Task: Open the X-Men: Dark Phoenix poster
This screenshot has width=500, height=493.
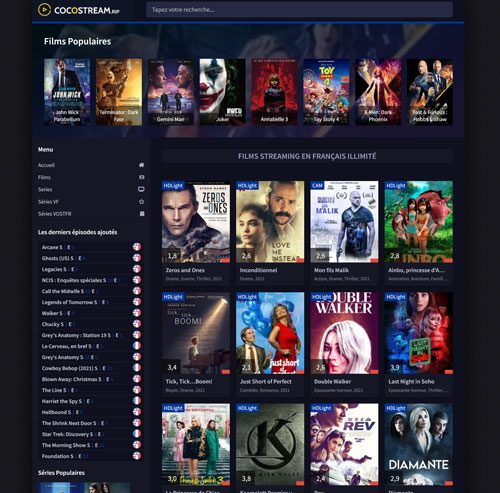Action: pos(378,92)
